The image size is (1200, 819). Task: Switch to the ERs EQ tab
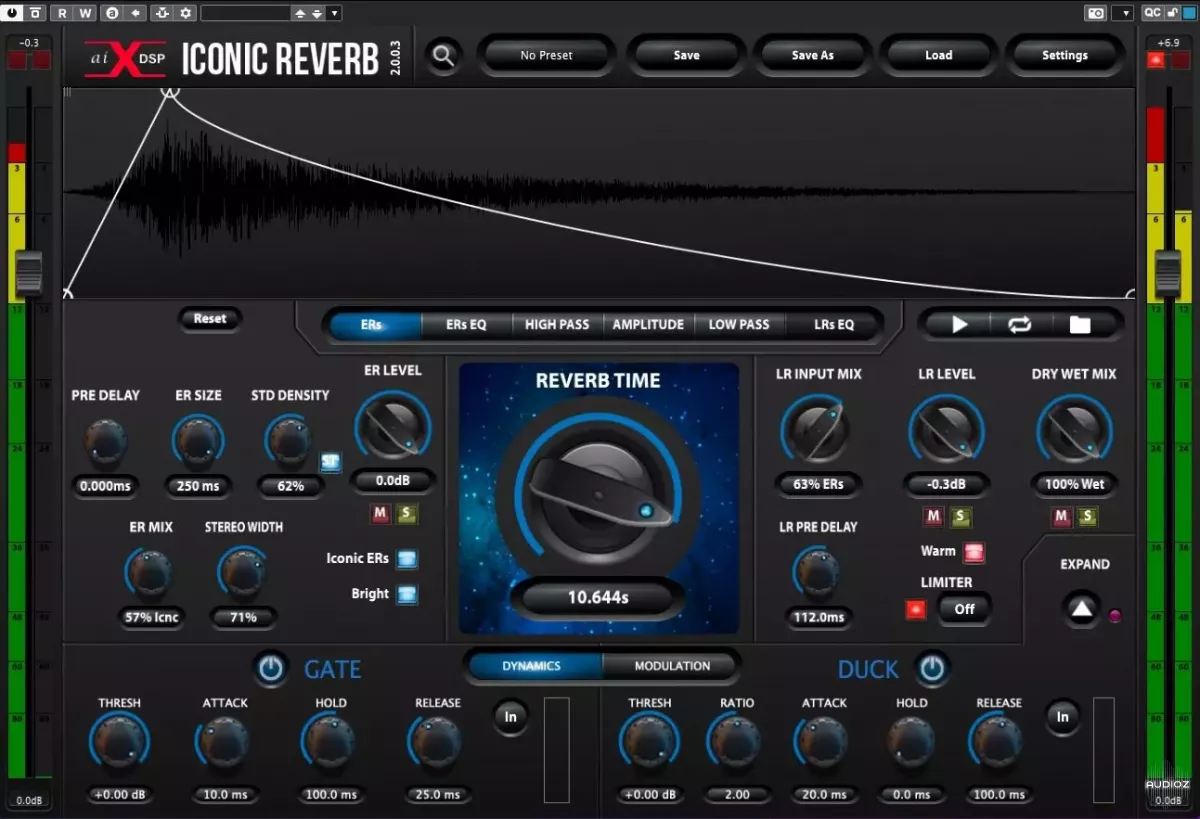click(466, 324)
